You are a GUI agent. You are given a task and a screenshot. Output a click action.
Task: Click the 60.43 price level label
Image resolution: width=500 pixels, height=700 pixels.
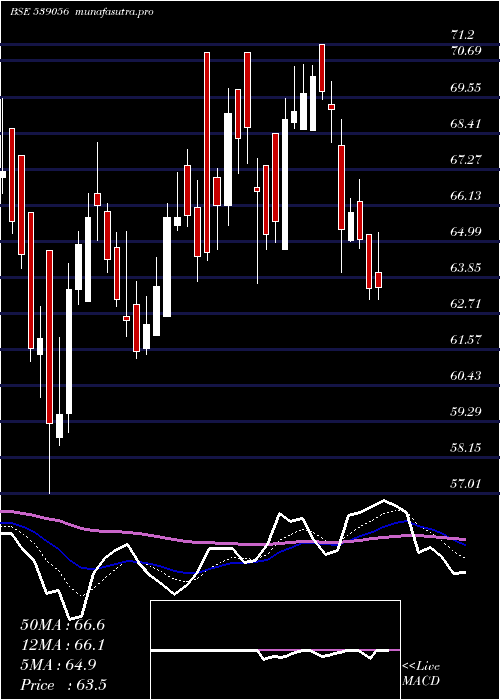tap(466, 376)
